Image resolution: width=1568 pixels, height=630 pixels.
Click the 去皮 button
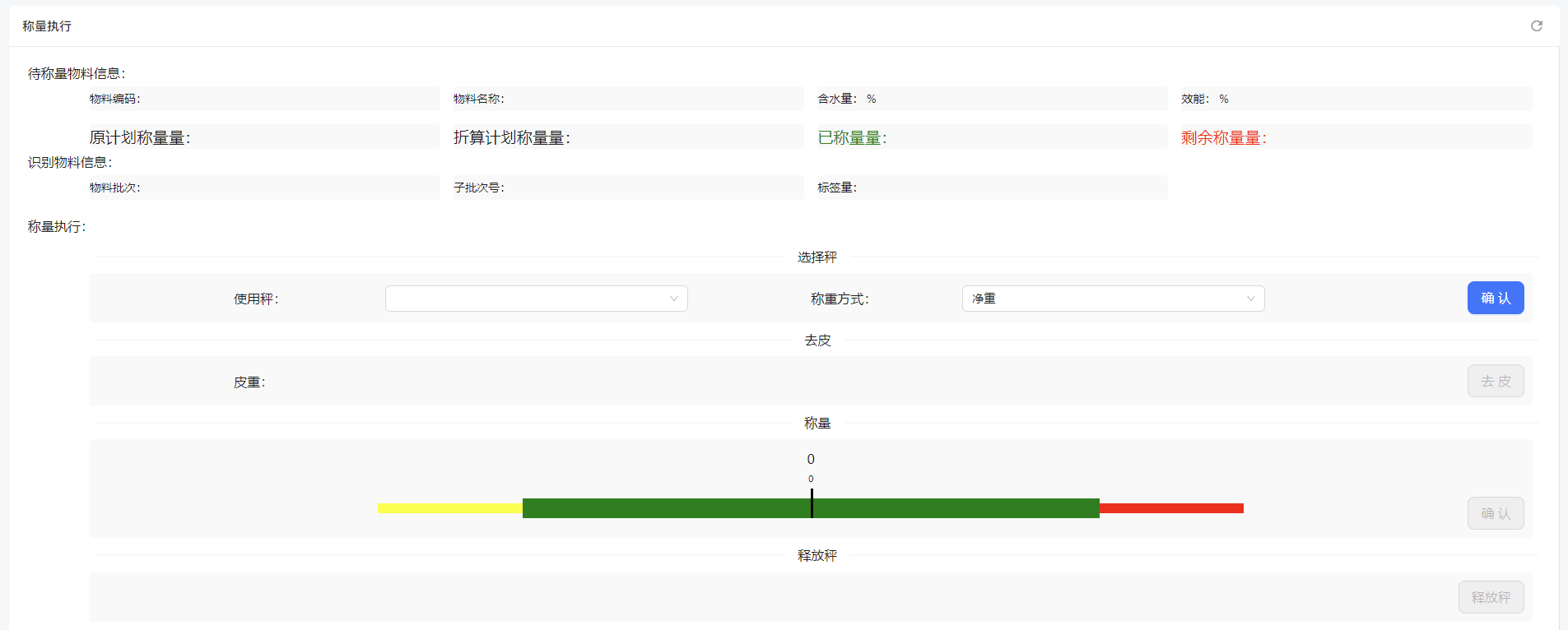[1495, 381]
